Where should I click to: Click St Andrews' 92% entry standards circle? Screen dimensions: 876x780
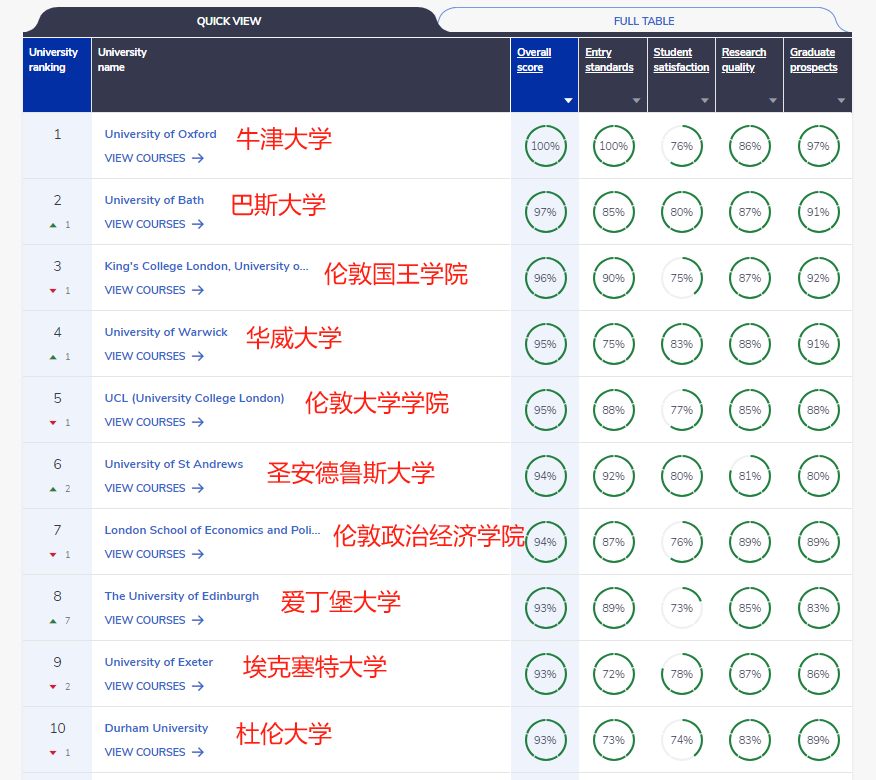(x=613, y=475)
